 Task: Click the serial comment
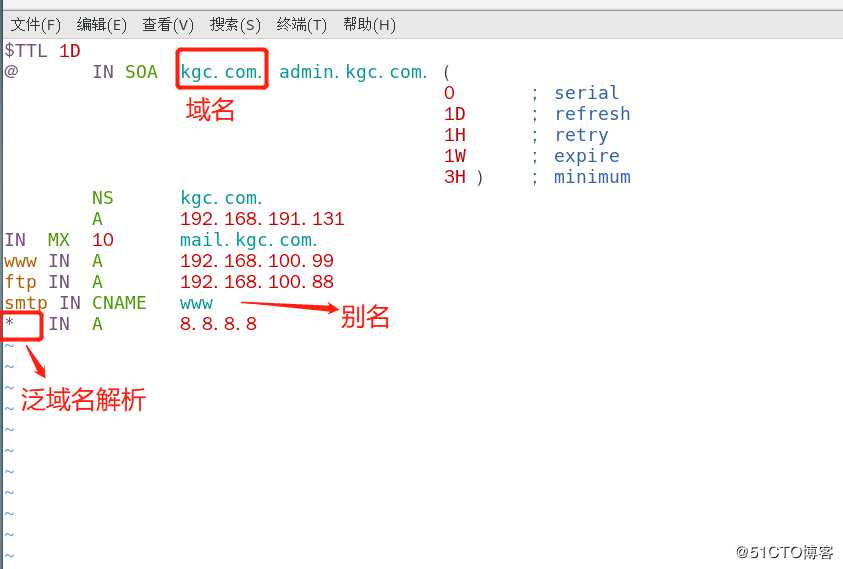click(586, 93)
